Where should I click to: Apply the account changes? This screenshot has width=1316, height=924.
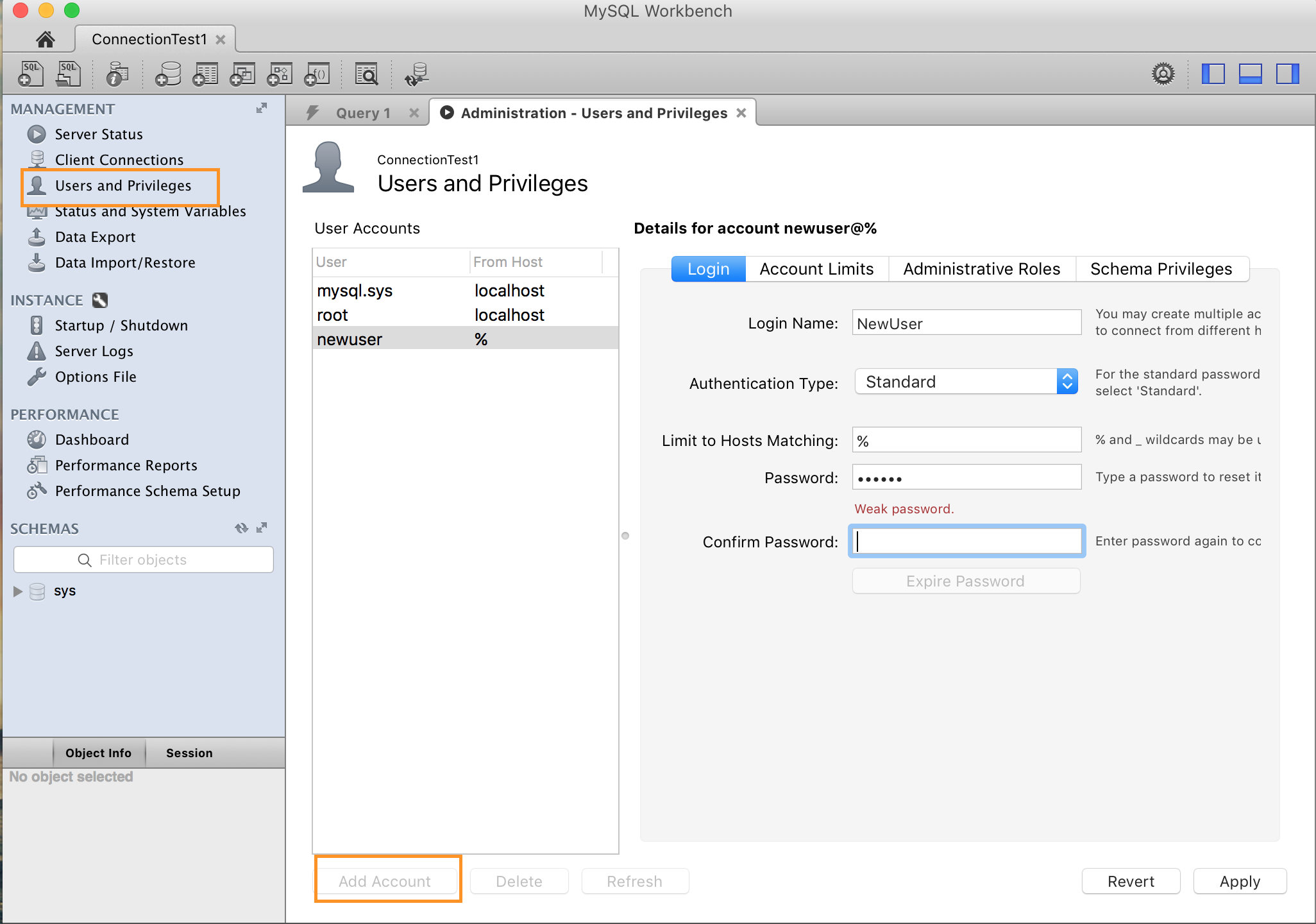1240,881
